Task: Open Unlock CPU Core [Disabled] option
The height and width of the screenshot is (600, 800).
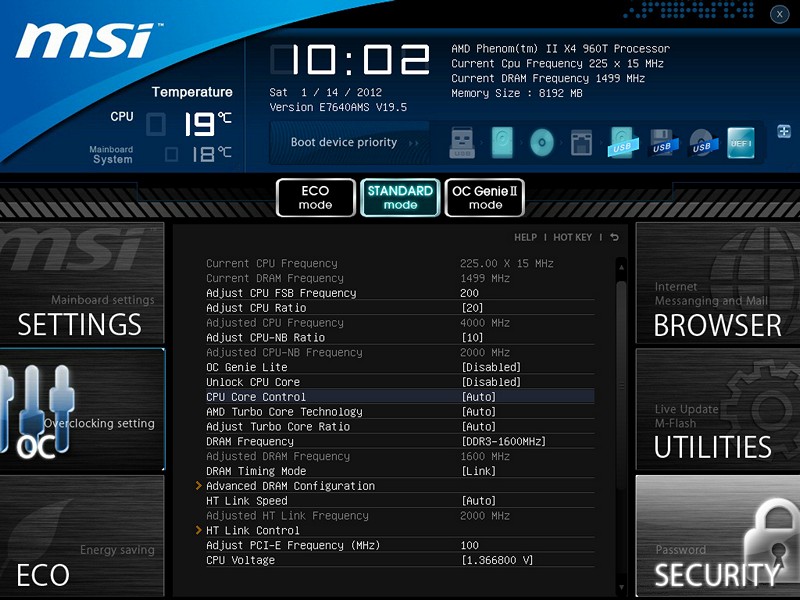Action: [x=491, y=382]
